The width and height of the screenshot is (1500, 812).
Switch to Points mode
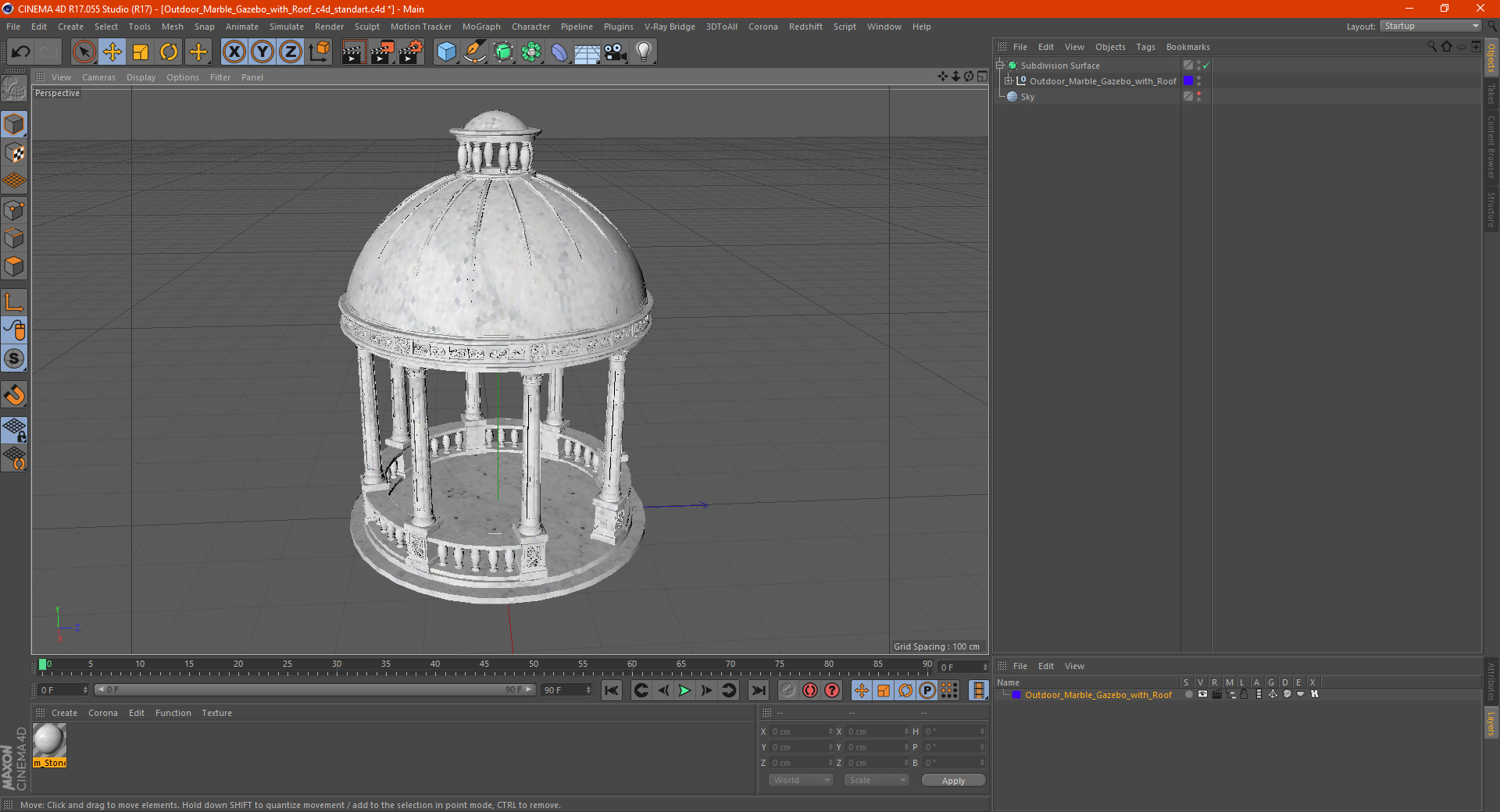[15, 210]
